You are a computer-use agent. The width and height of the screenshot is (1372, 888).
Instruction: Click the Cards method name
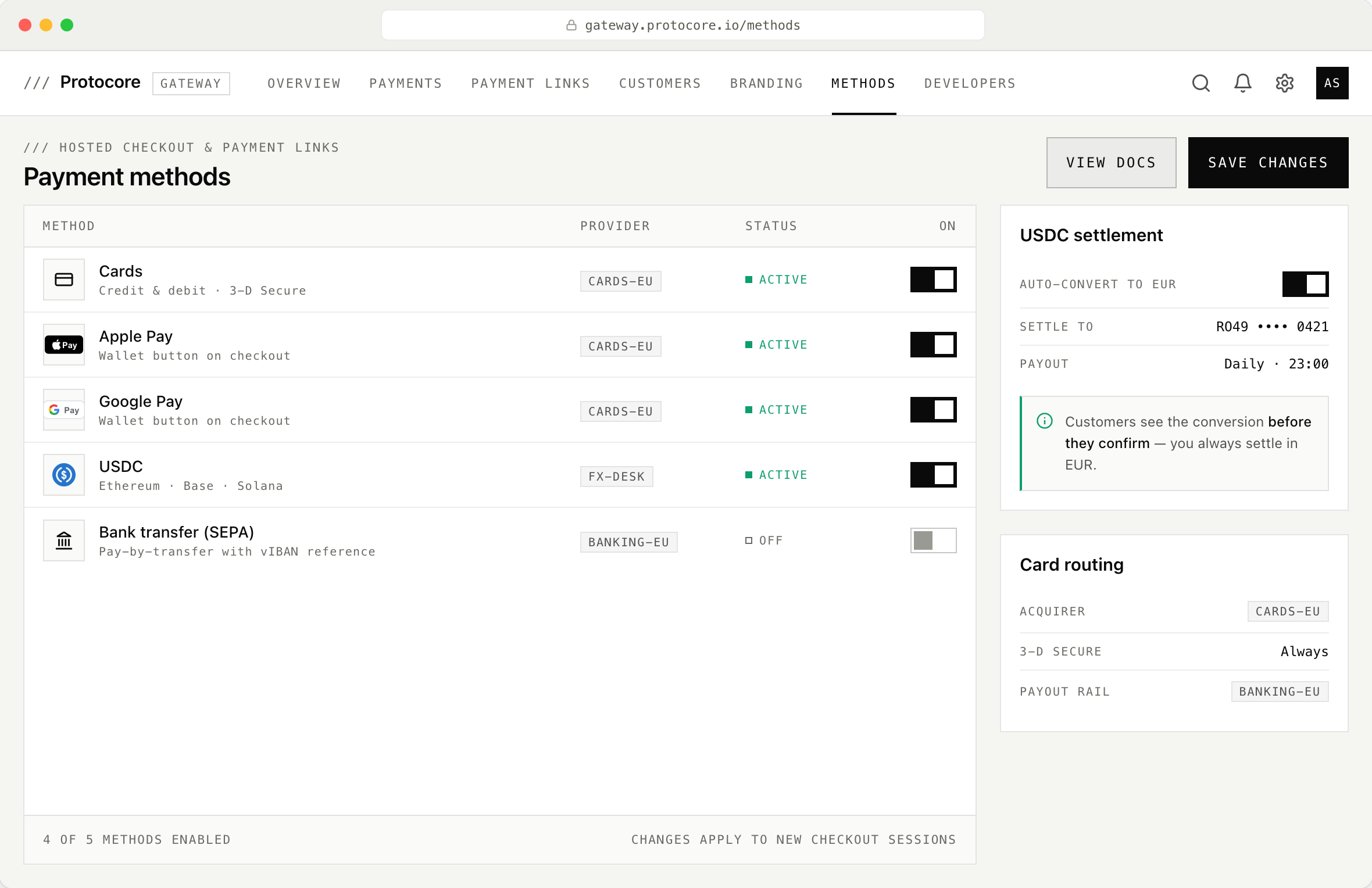(120, 271)
